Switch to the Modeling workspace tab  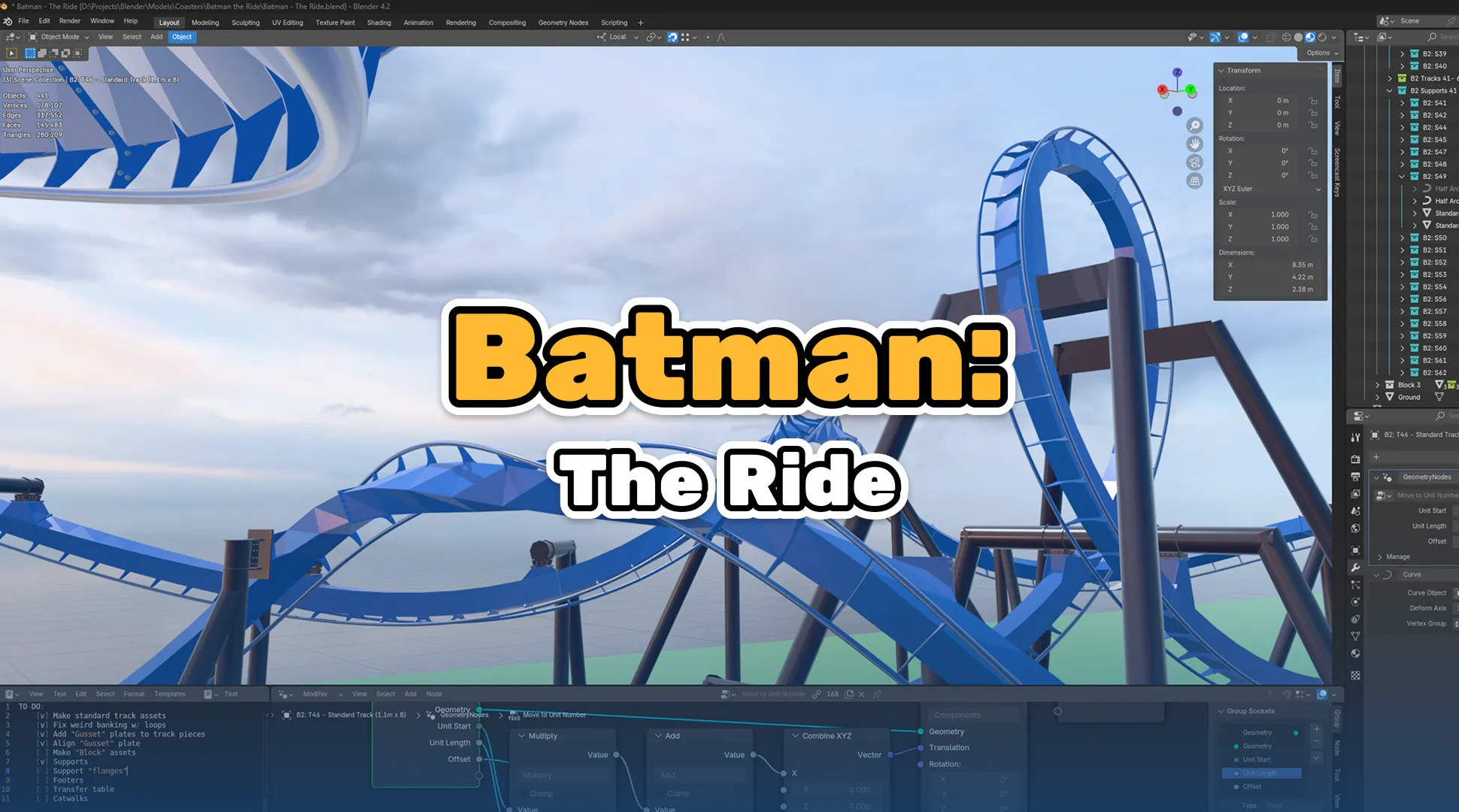[x=205, y=23]
